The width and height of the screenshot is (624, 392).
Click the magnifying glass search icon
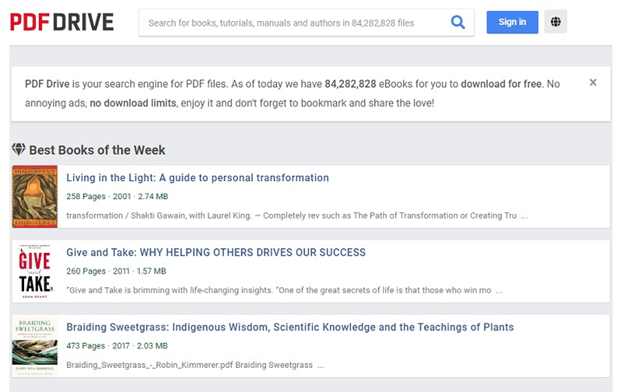coord(458,22)
